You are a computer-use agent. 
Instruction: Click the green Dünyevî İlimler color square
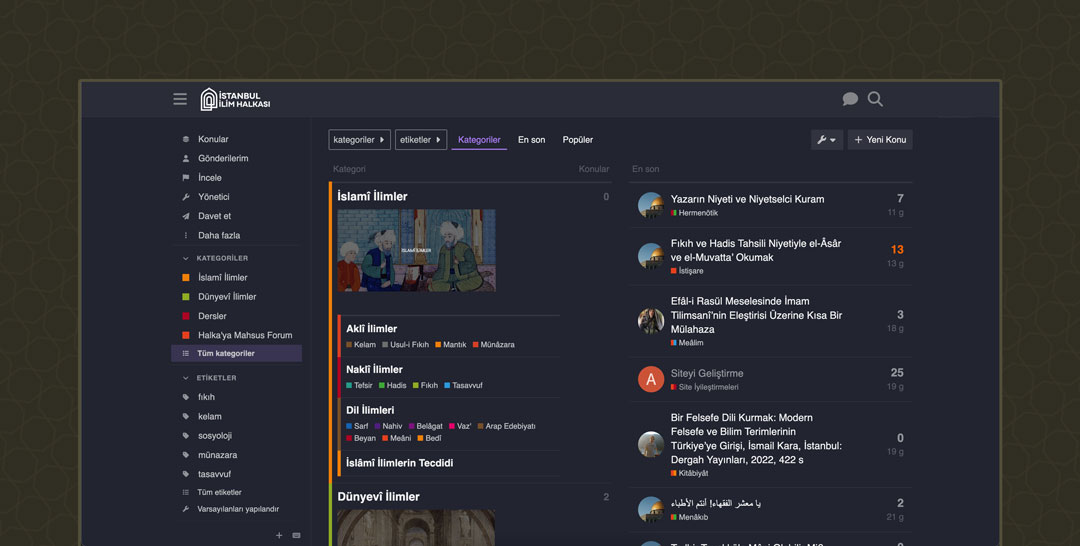click(x=185, y=297)
